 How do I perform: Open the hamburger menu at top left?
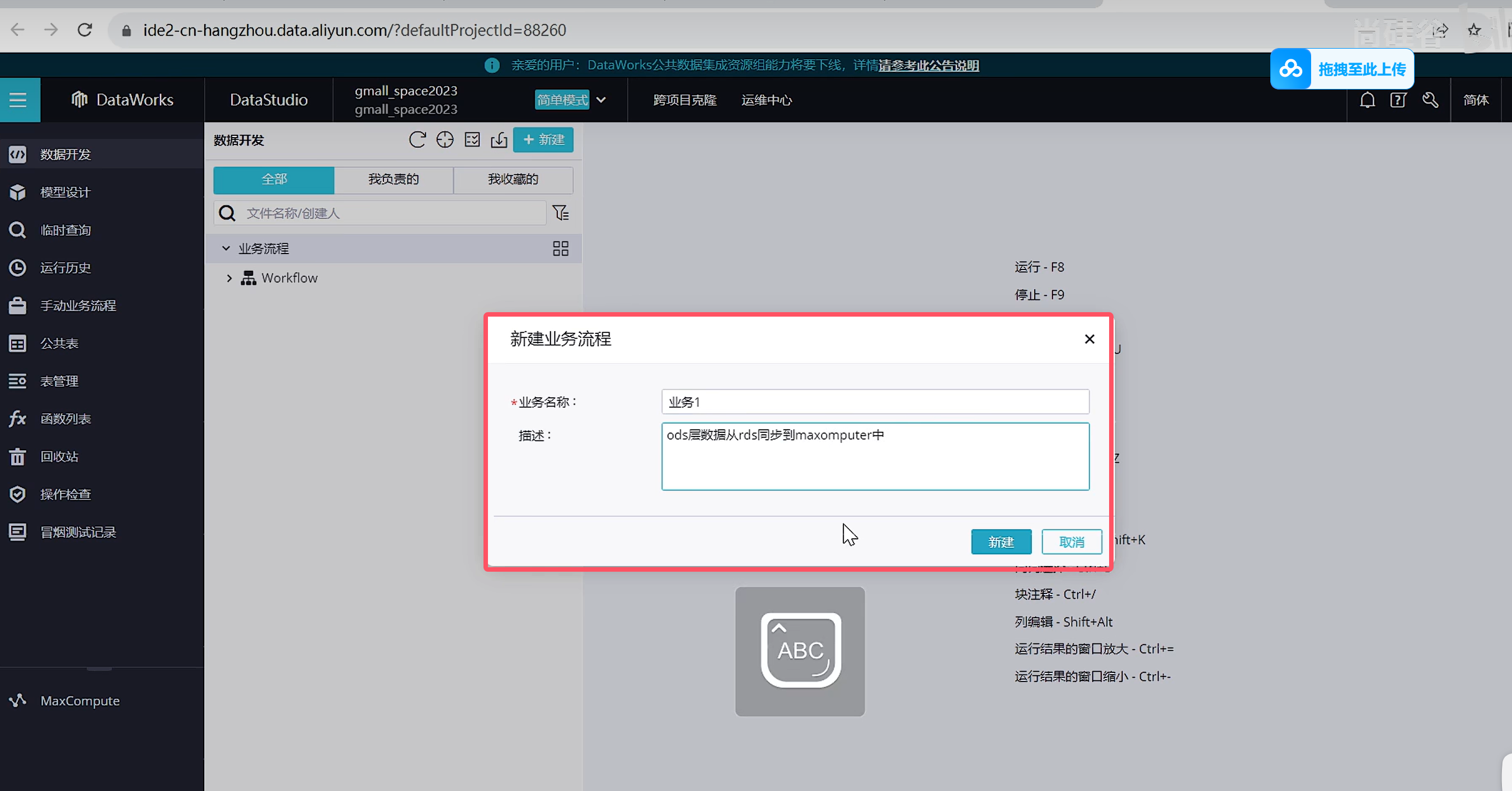18,100
